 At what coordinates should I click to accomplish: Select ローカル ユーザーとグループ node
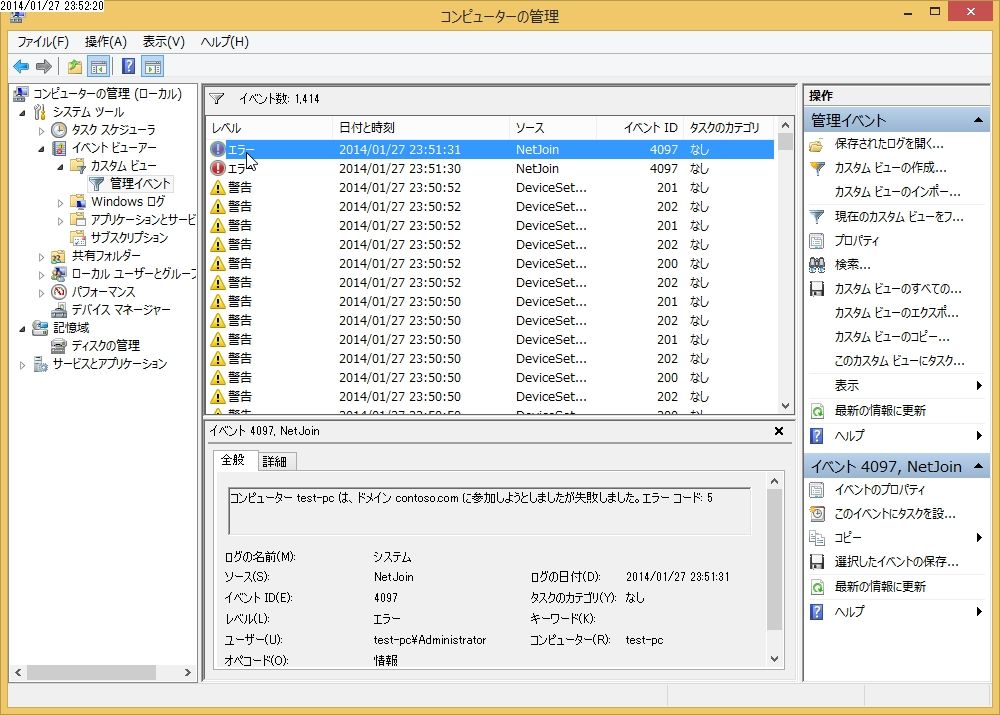click(x=134, y=274)
